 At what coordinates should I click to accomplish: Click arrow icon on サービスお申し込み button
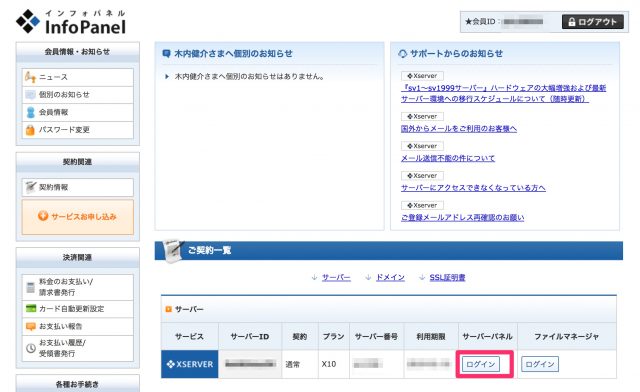[x=43, y=216]
